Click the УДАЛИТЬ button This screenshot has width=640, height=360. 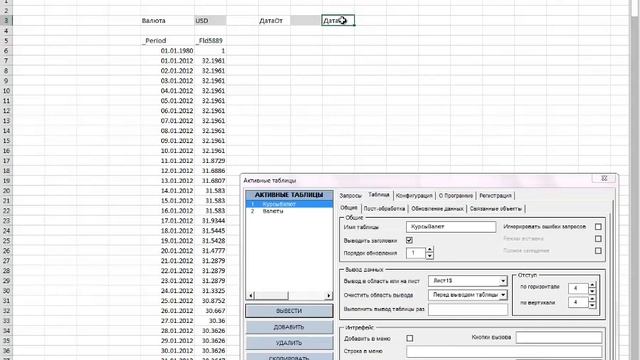(x=289, y=343)
